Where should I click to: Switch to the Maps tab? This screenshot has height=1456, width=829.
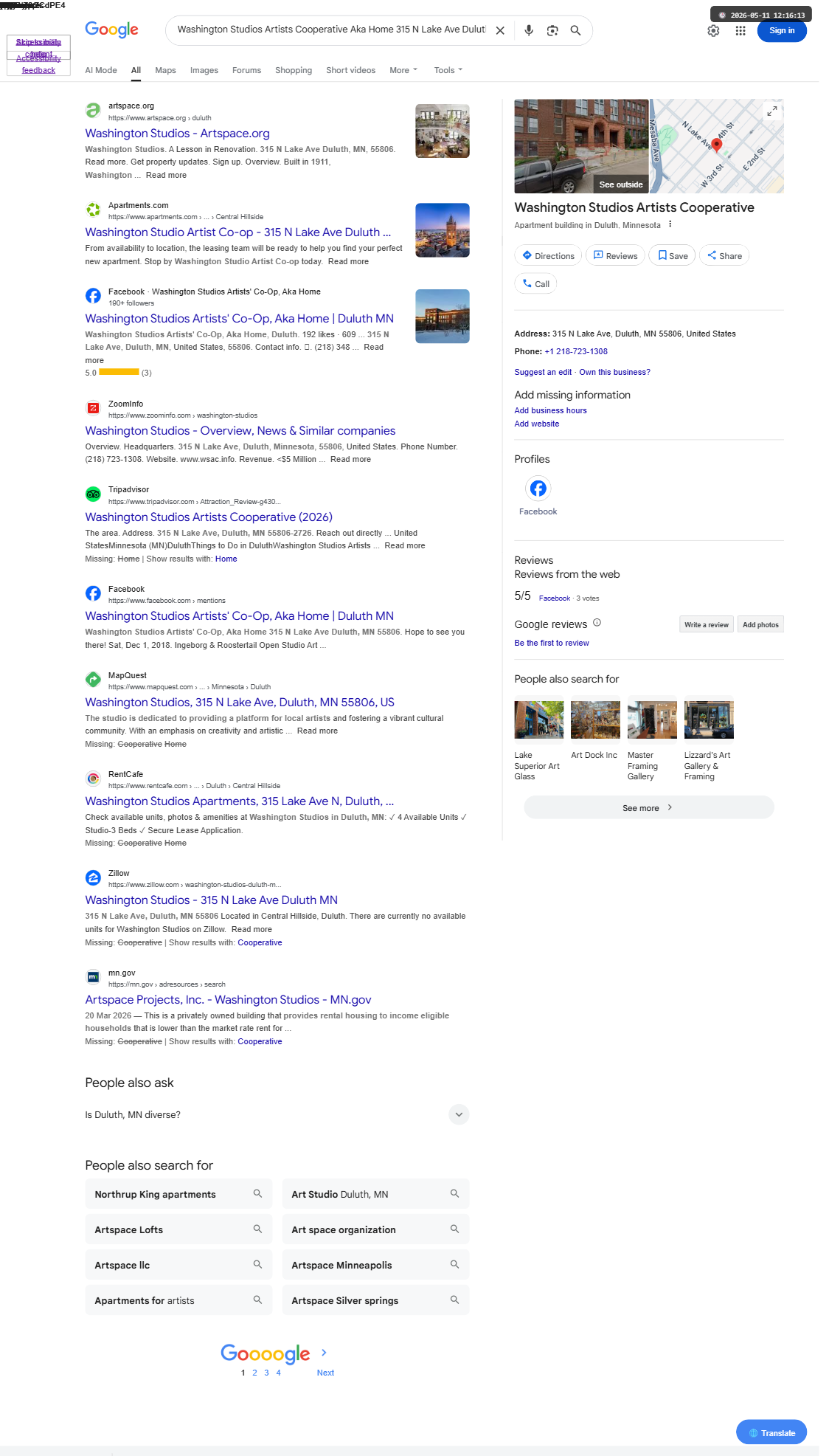coord(165,70)
